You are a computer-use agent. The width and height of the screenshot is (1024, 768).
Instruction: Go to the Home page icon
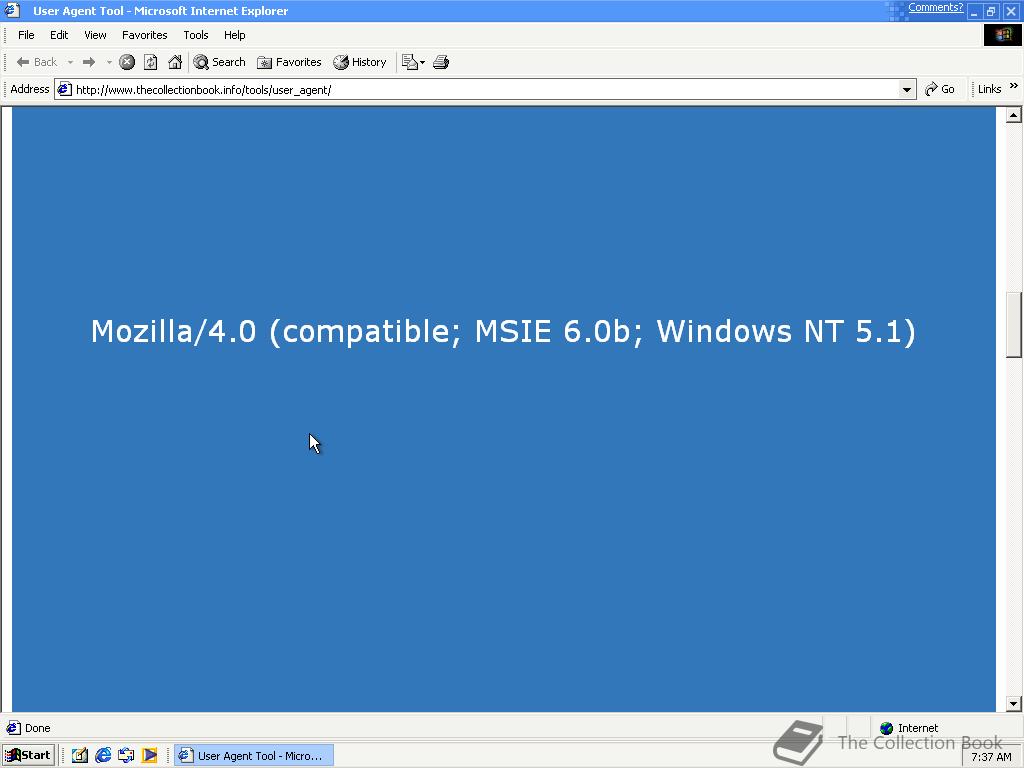(x=175, y=62)
